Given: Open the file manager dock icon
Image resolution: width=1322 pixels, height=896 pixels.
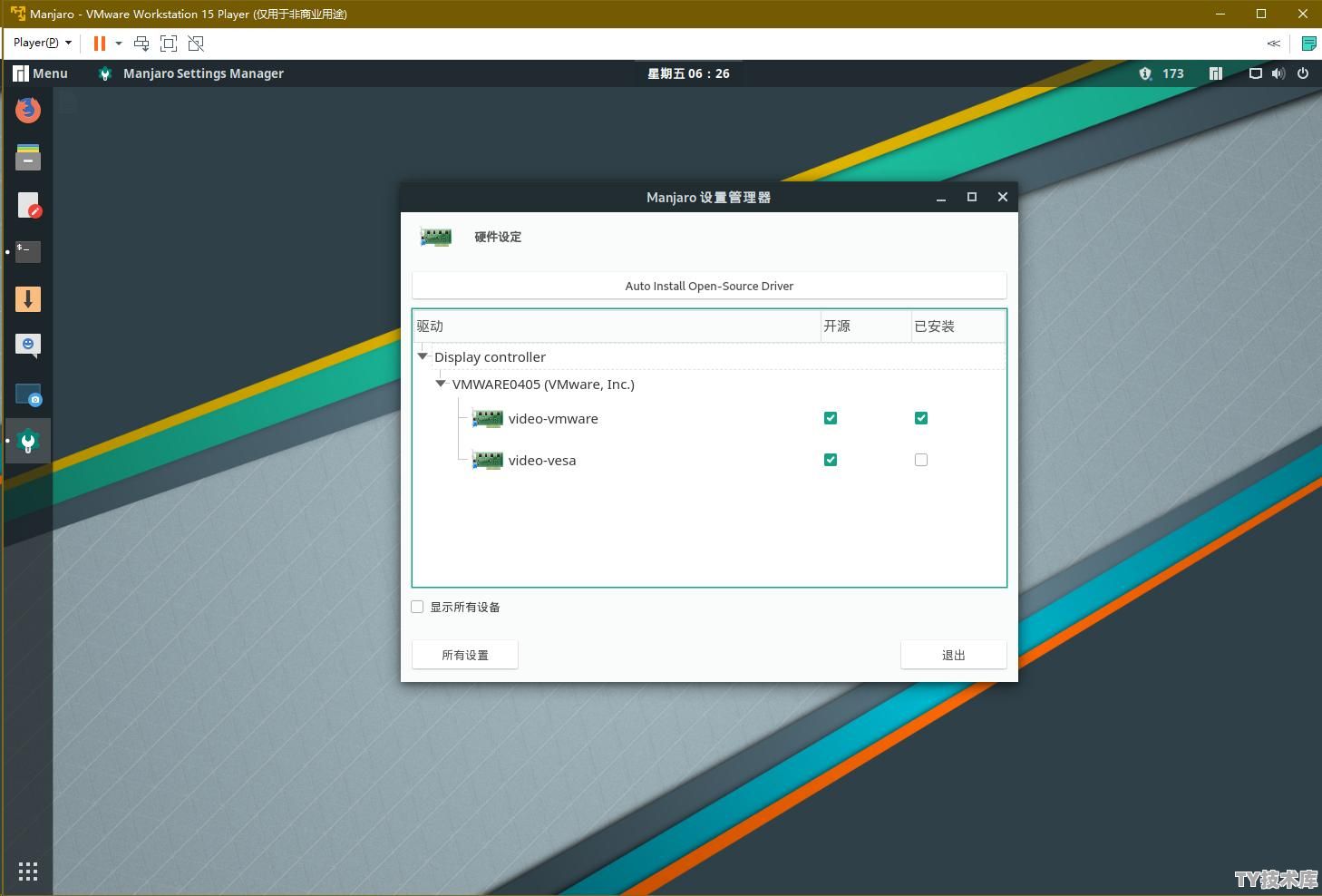Looking at the screenshot, I should click(x=28, y=157).
